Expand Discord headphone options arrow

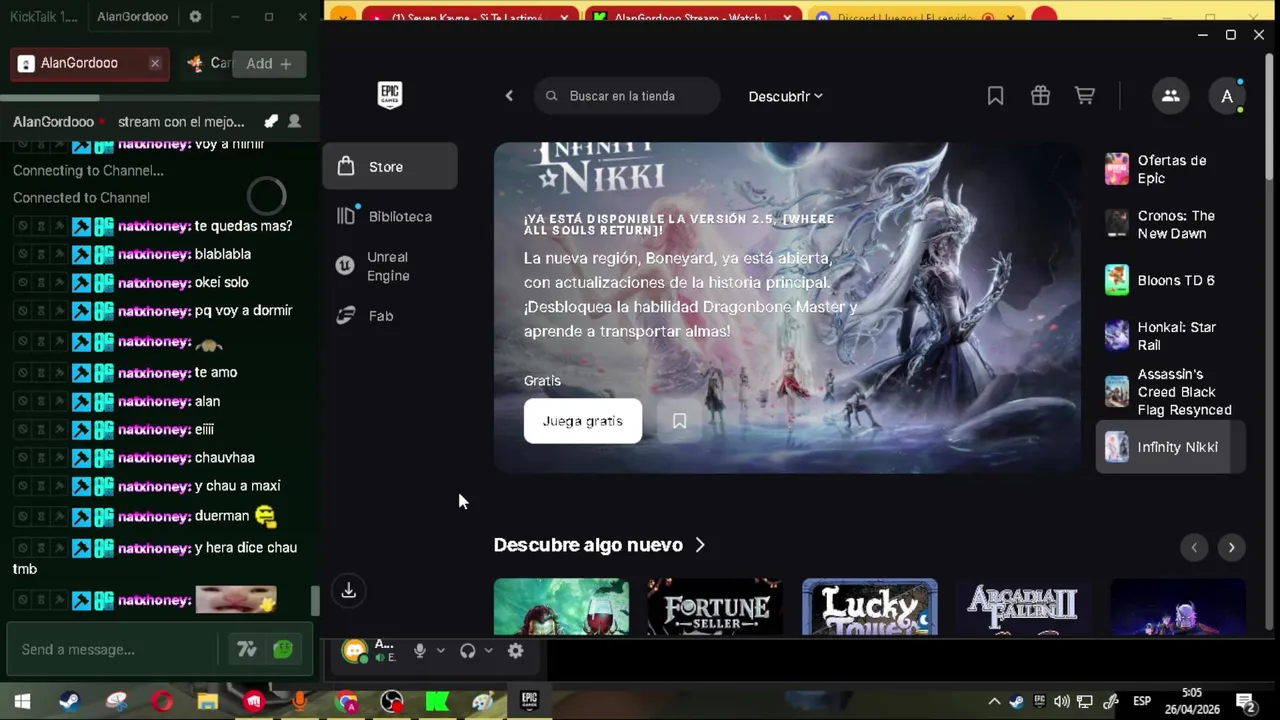pos(488,651)
